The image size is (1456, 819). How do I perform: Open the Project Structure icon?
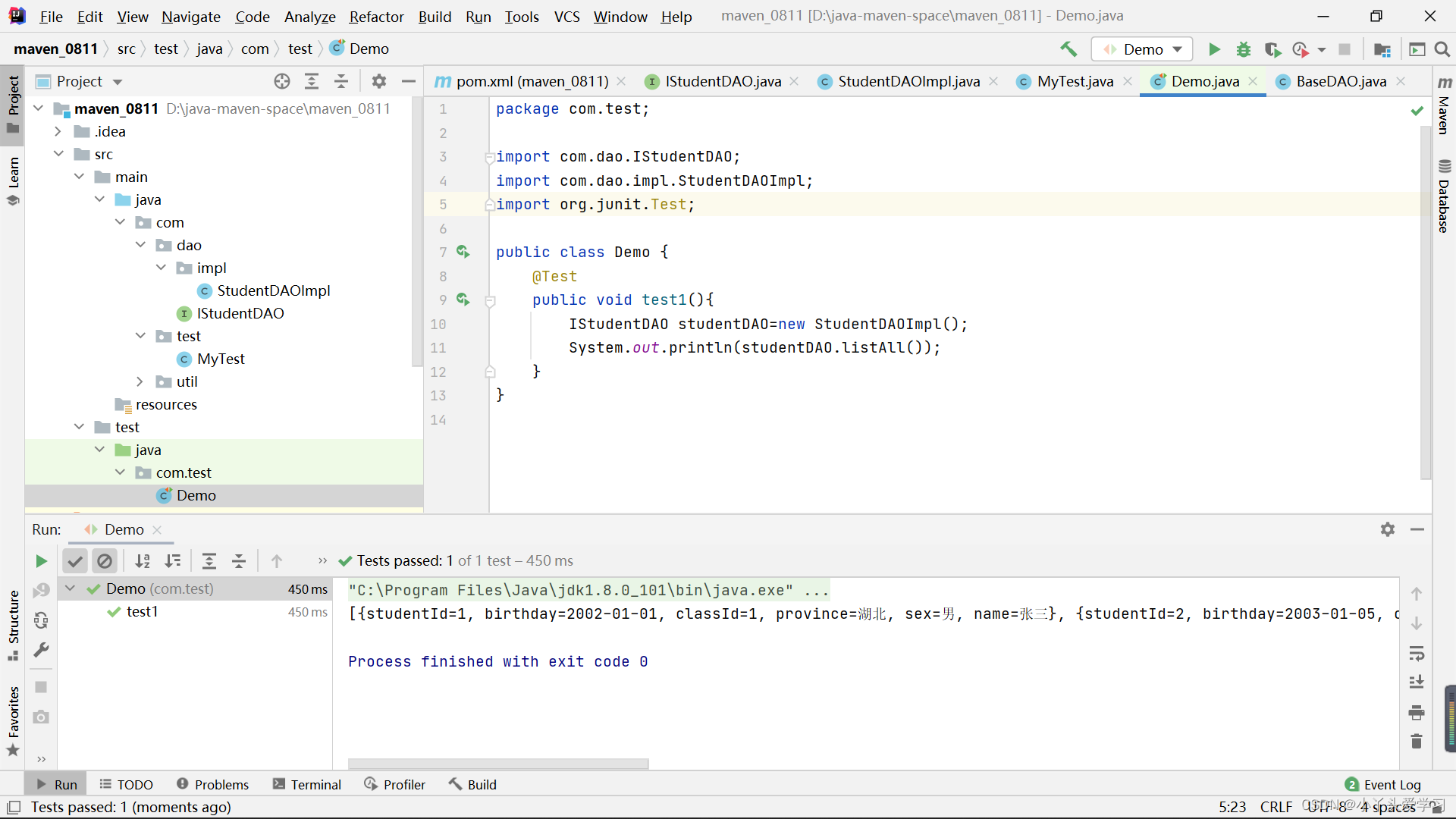[x=1382, y=49]
